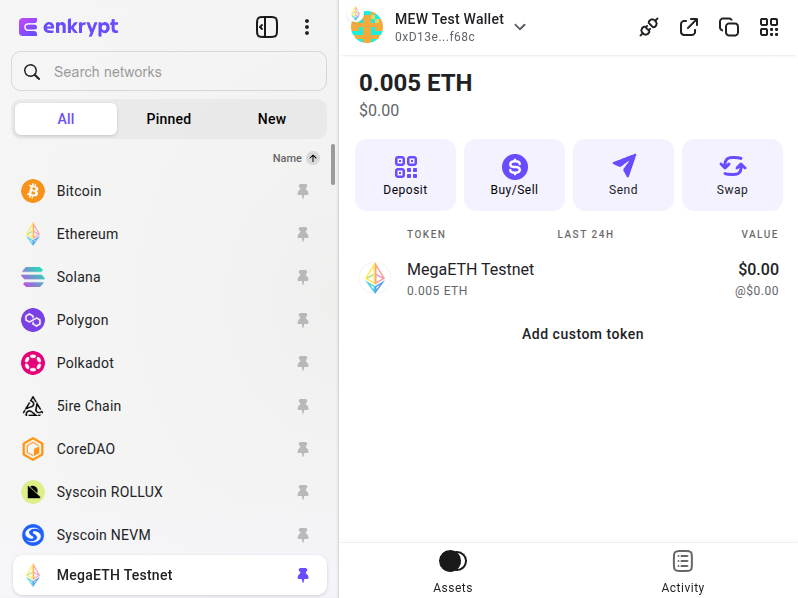Click the MegaETH Testnet token icon
This screenshot has width=798, height=598.
pyautogui.click(x=375, y=278)
